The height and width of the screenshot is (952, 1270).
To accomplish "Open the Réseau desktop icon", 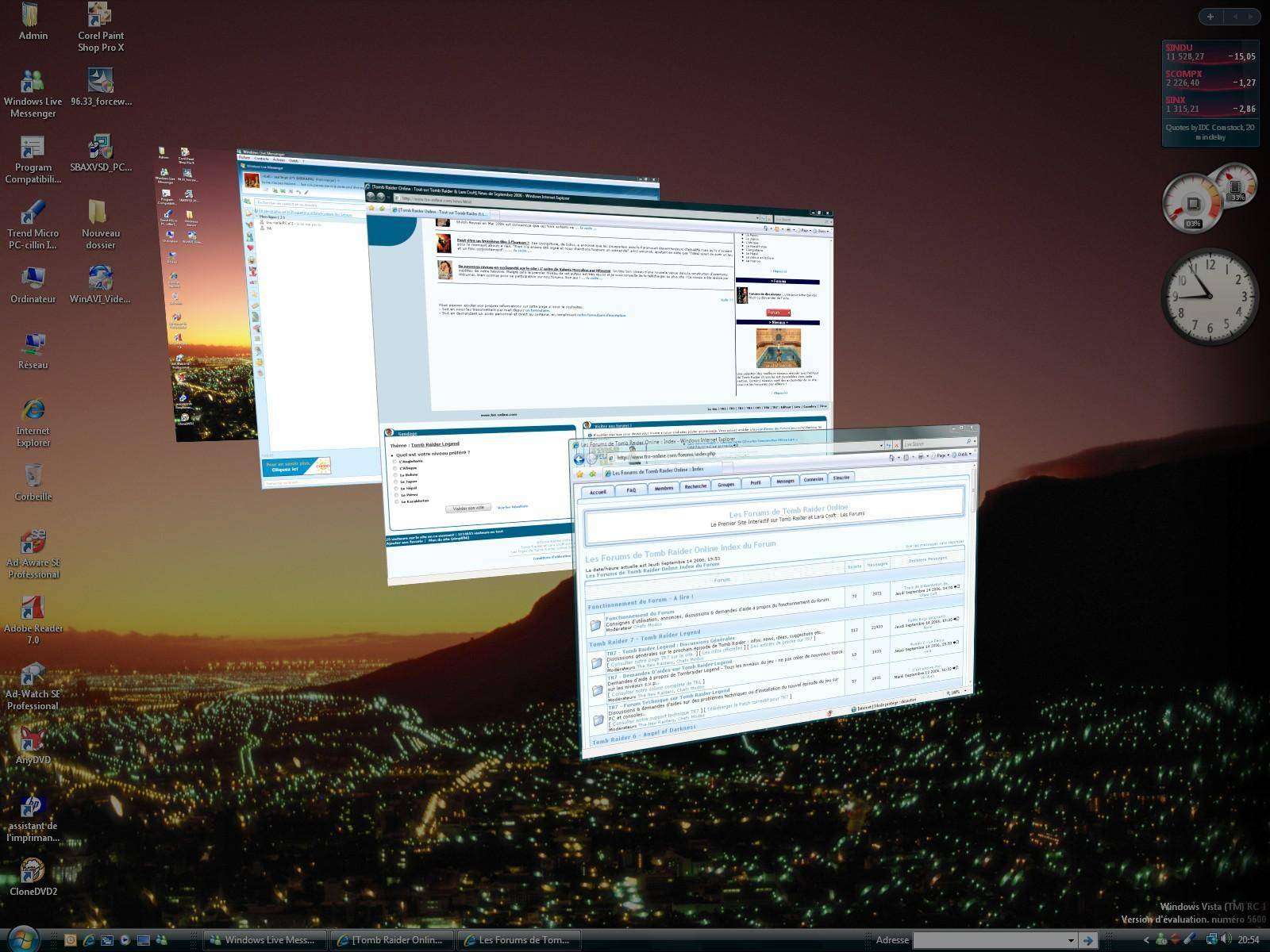I will [33, 351].
